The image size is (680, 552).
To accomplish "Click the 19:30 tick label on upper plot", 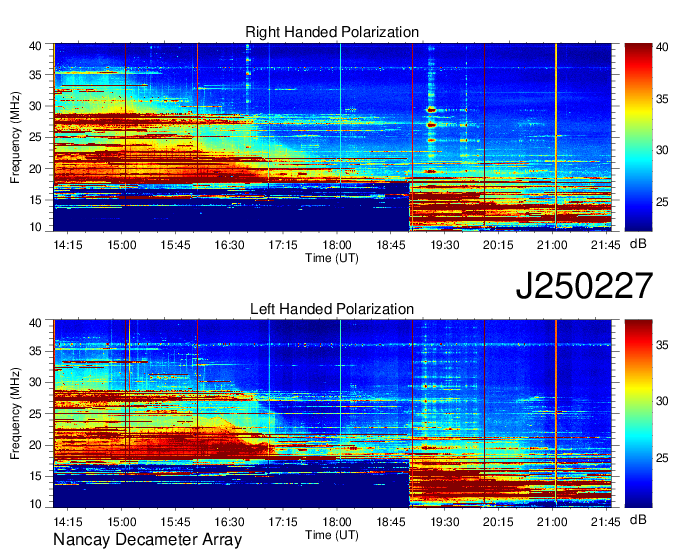I will point(445,245).
